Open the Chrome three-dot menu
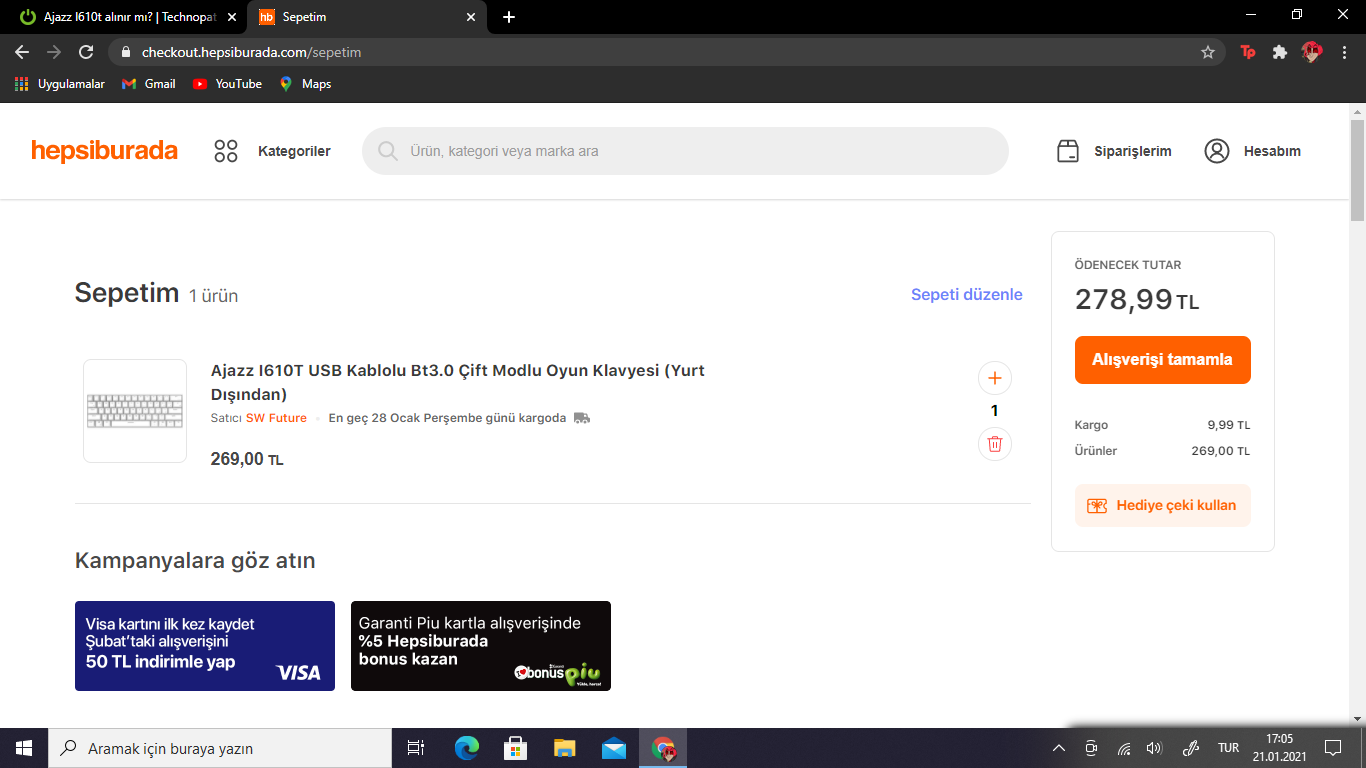Image resolution: width=1366 pixels, height=768 pixels. [1343, 52]
